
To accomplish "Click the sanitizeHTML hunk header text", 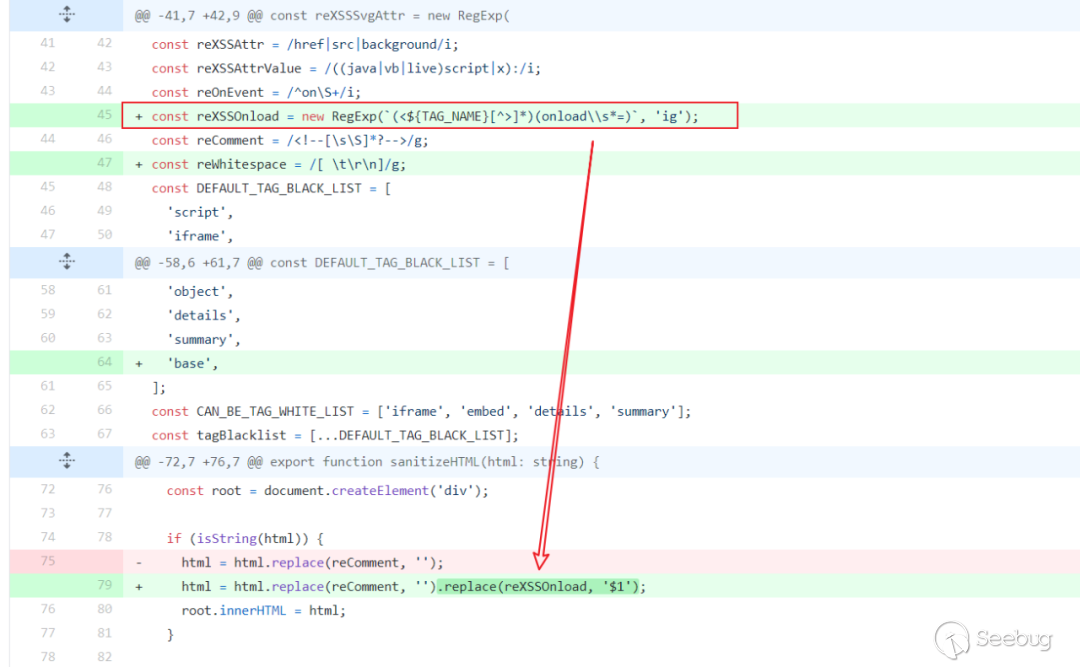I will coord(367,461).
